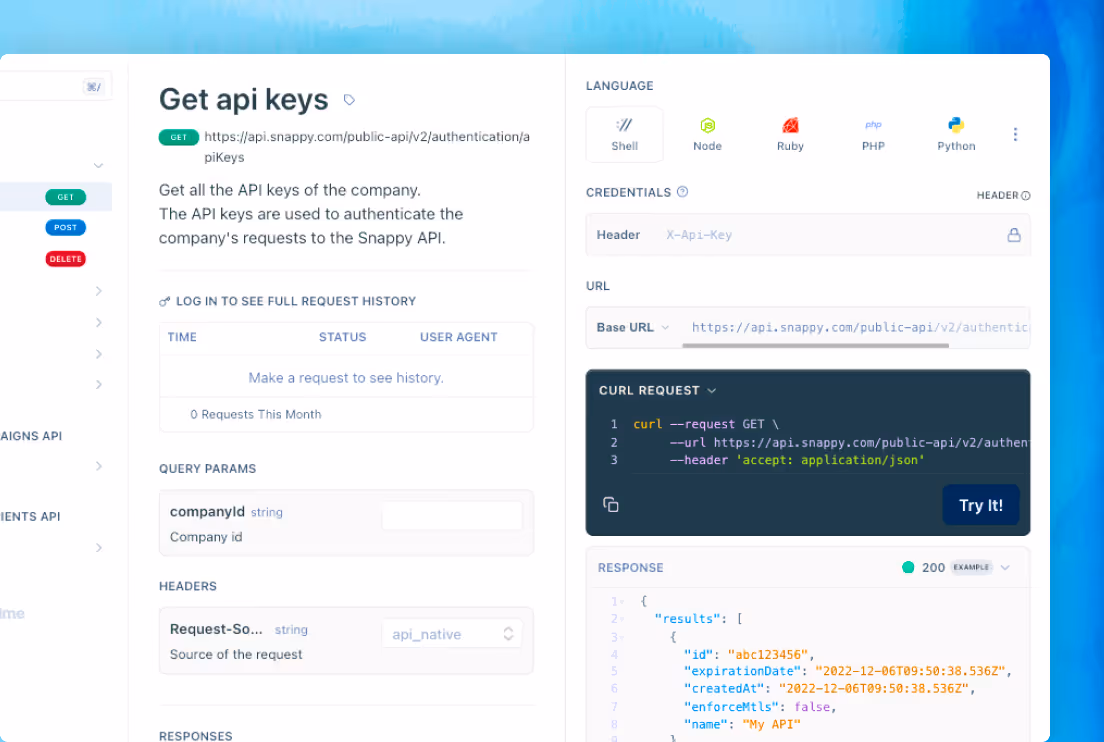Click the credentials help question-mark icon

pyautogui.click(x=682, y=191)
